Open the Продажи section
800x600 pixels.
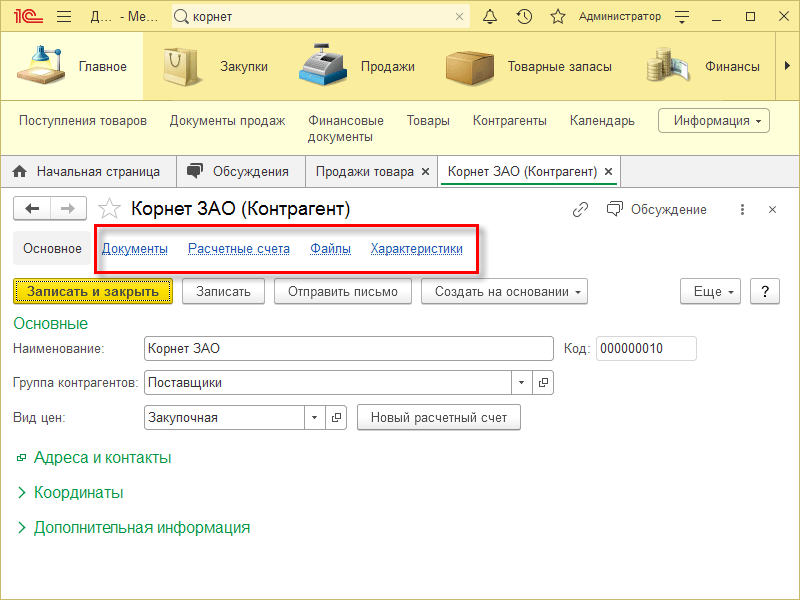coord(357,66)
